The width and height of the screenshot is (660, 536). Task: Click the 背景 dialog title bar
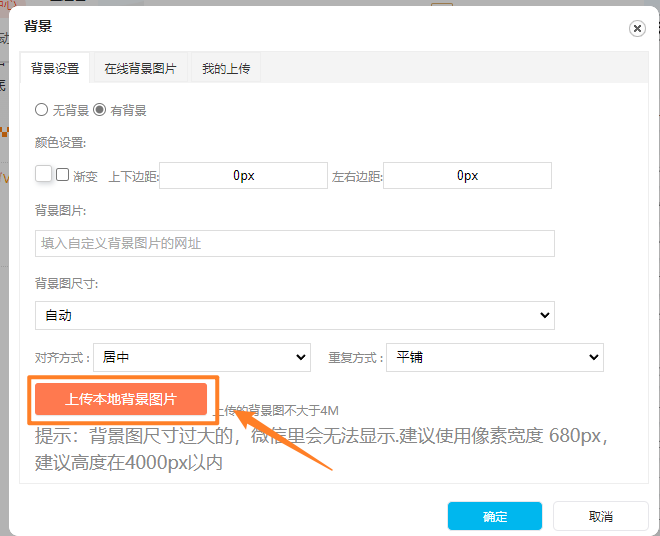(300, 28)
